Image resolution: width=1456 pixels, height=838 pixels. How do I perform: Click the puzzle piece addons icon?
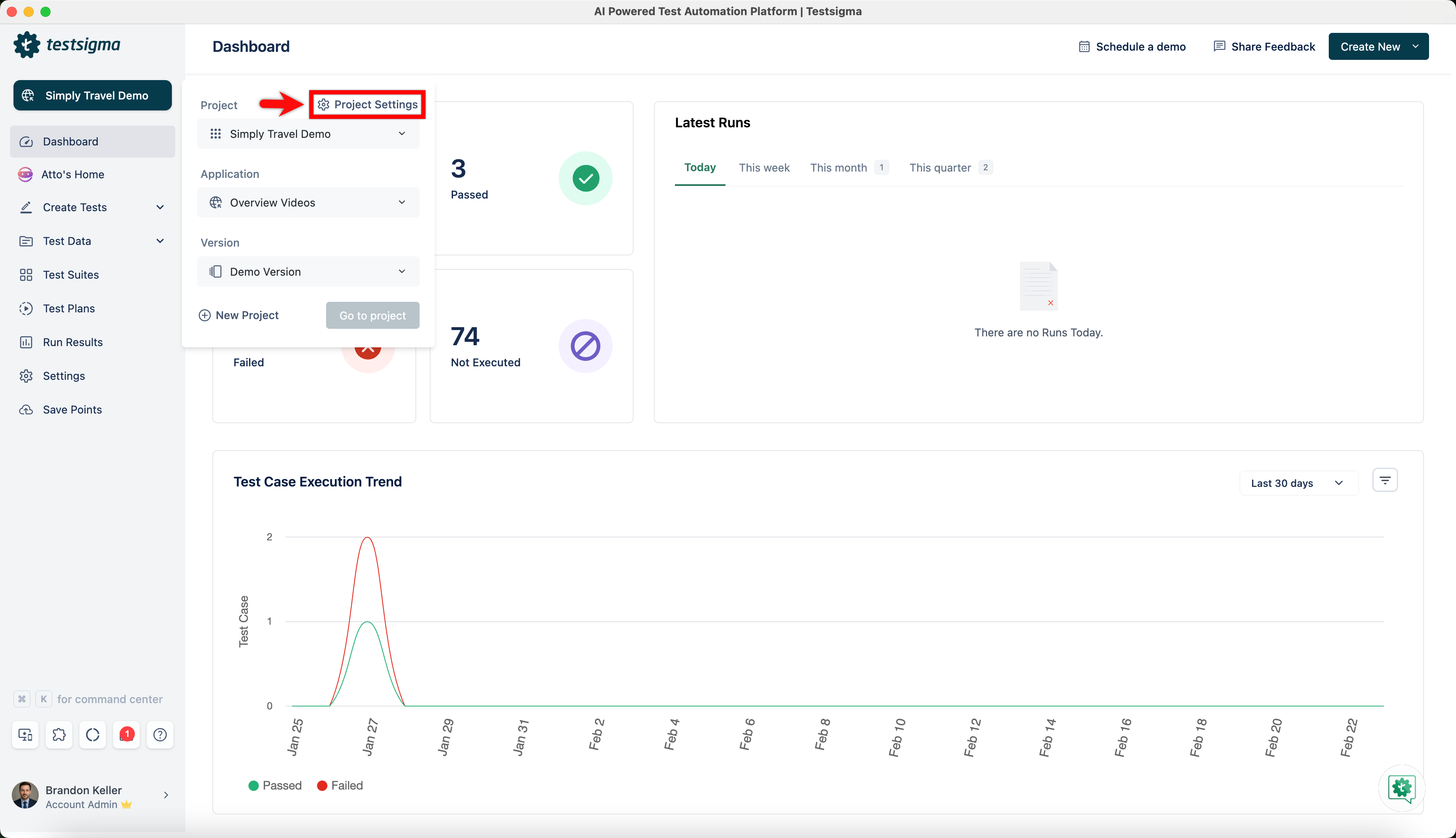(x=59, y=734)
